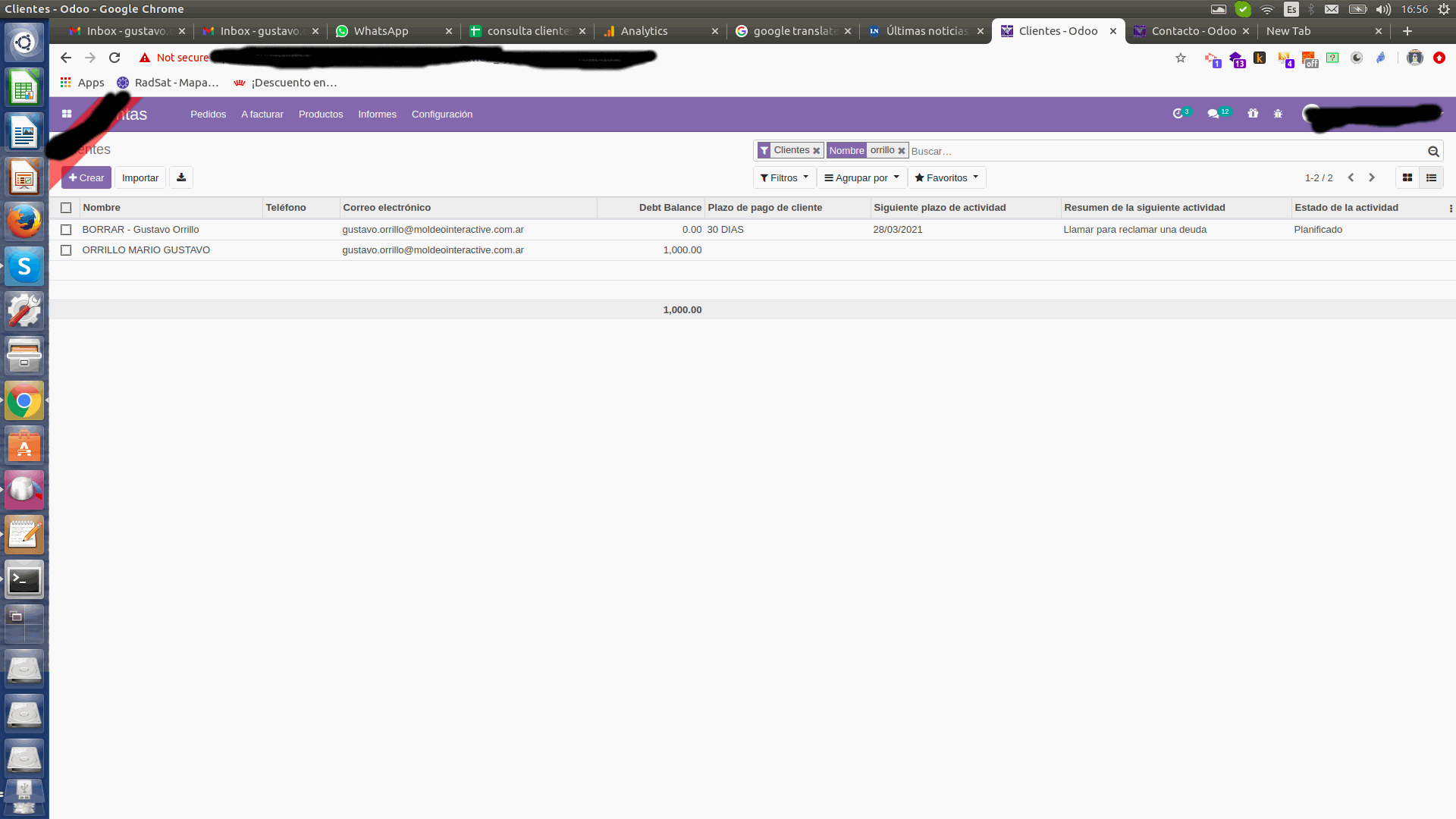Click the Crear button
1456x819 pixels.
(x=86, y=177)
